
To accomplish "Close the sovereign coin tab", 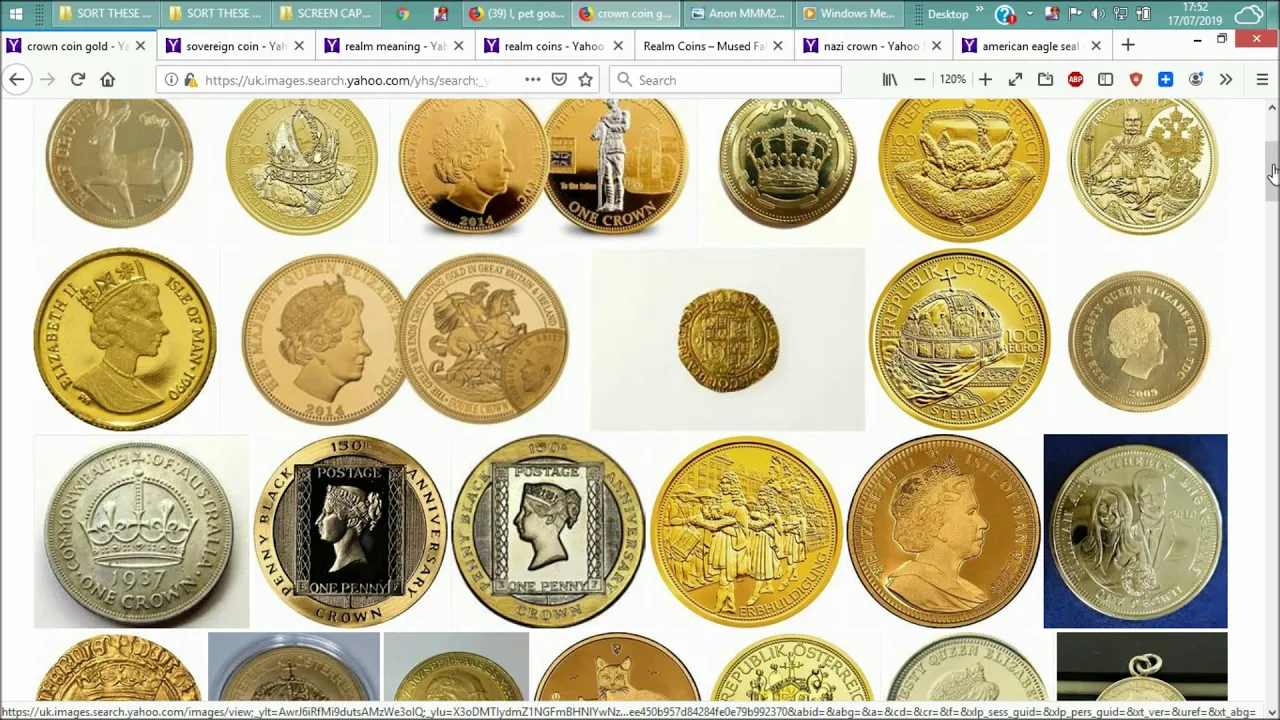I will [x=300, y=46].
